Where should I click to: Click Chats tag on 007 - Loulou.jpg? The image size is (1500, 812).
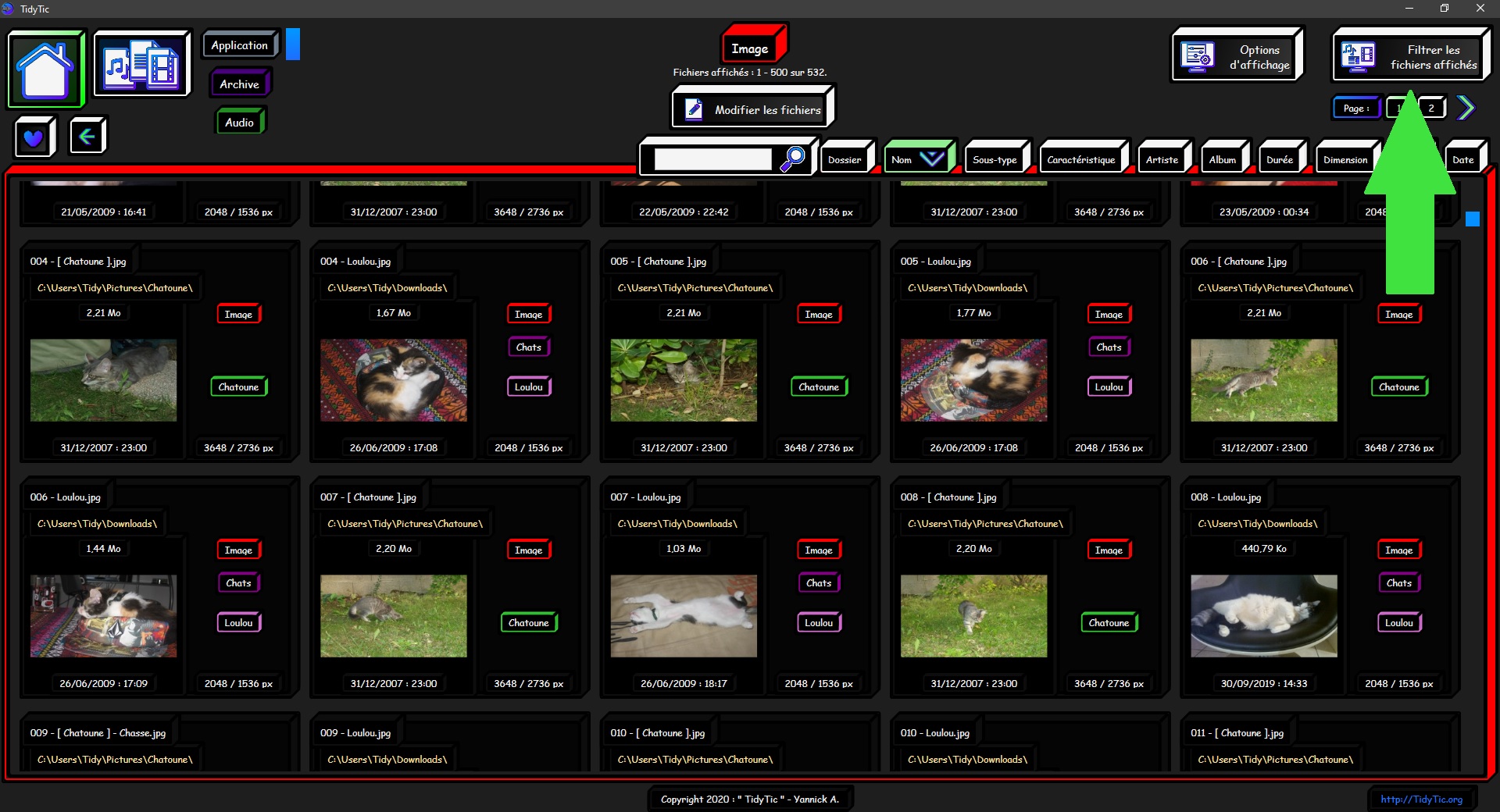[x=819, y=582]
